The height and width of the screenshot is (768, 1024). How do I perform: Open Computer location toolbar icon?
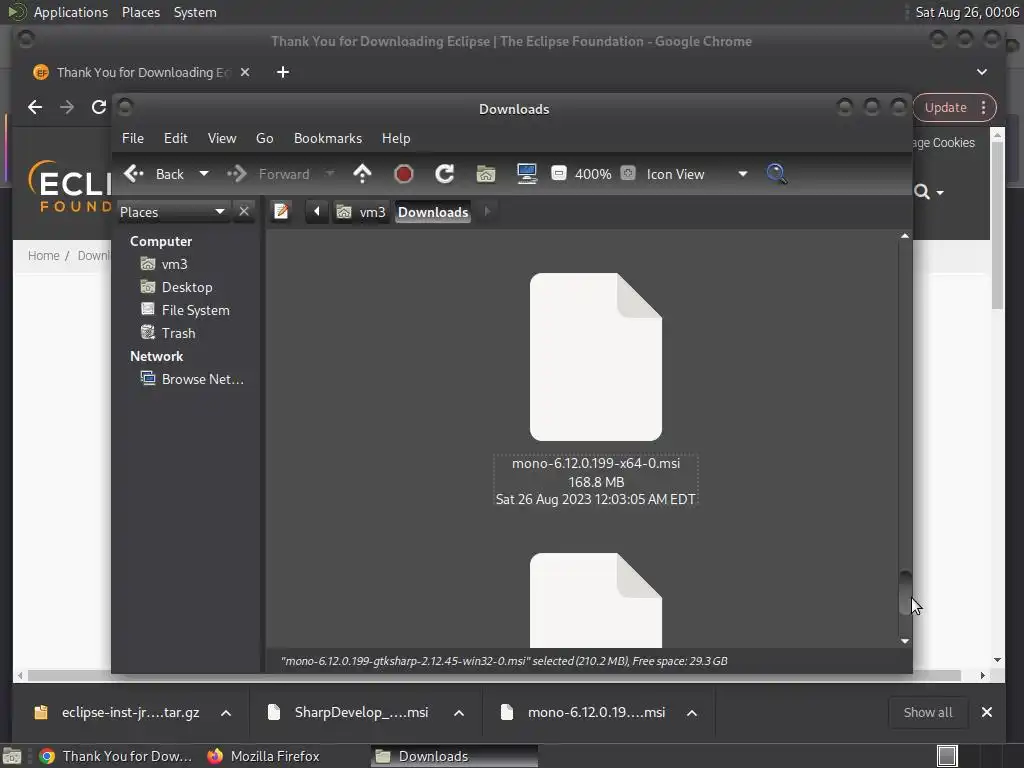click(x=527, y=174)
